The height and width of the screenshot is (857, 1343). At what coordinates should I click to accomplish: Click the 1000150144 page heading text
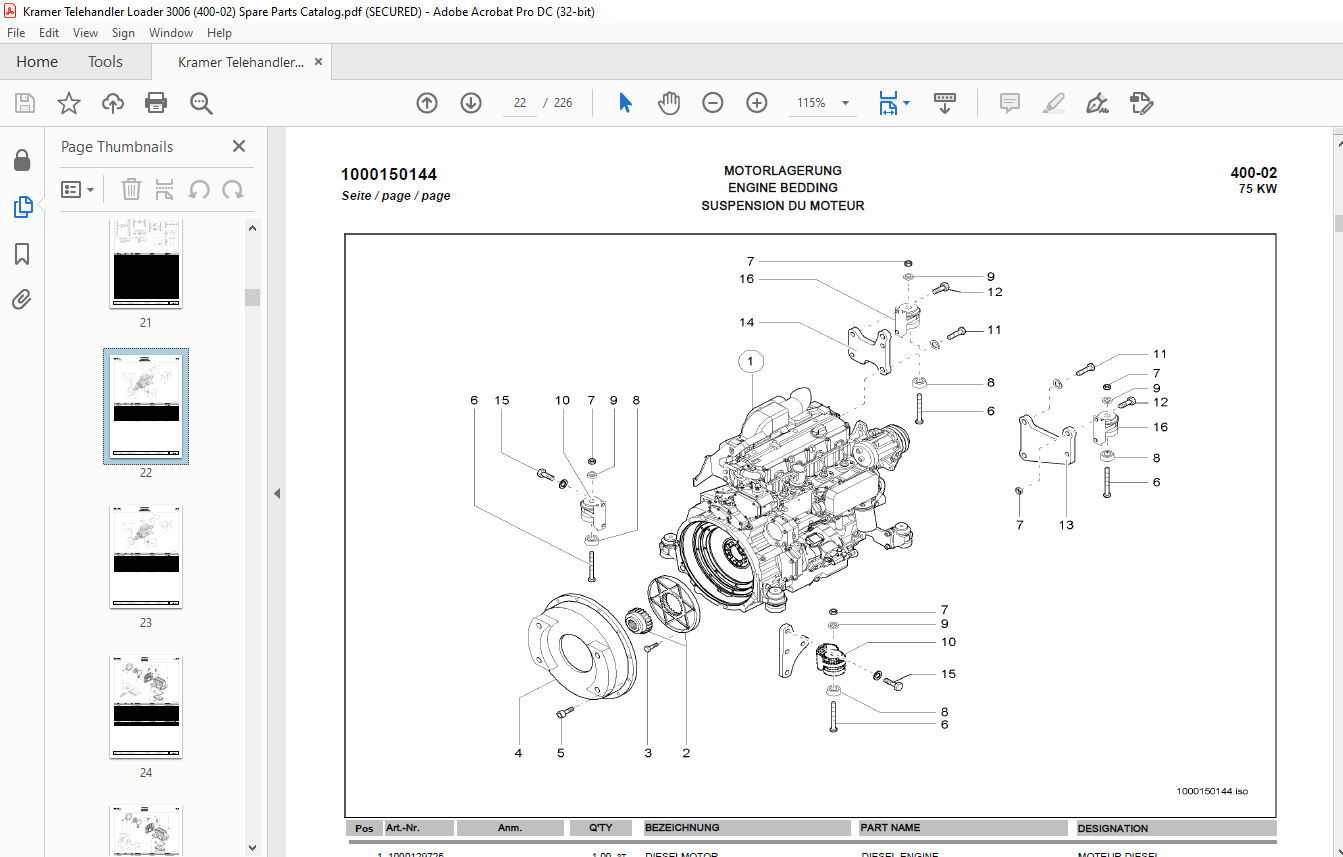pos(389,175)
